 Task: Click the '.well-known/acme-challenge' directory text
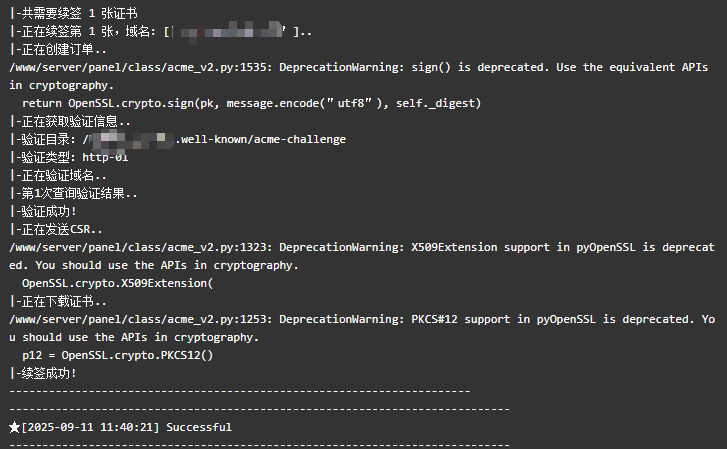tap(261, 140)
